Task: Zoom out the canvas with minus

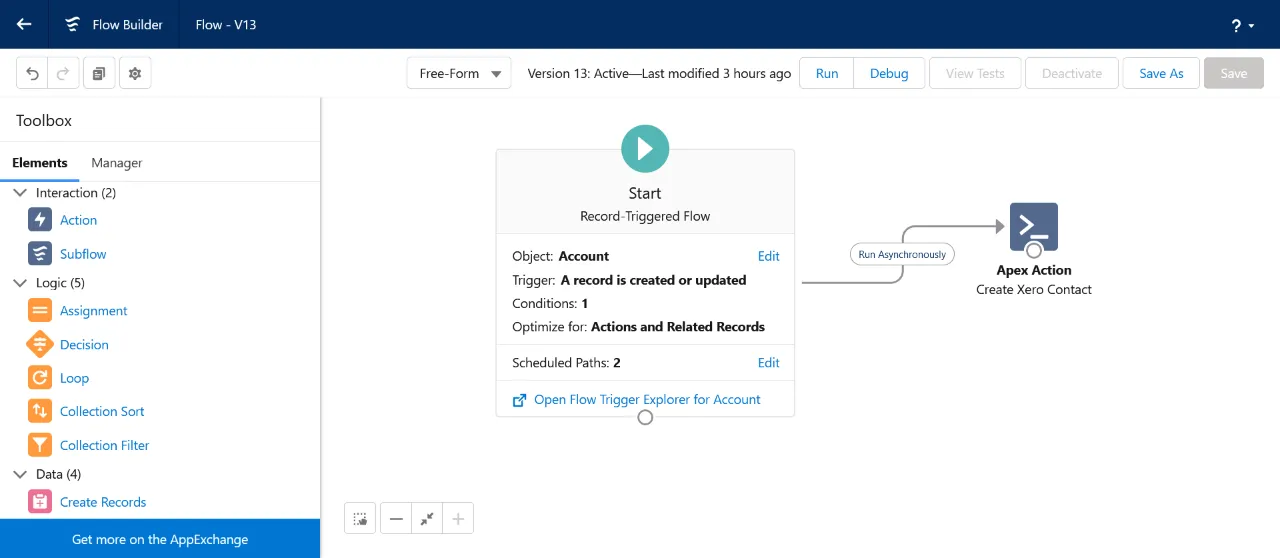Action: [x=396, y=518]
